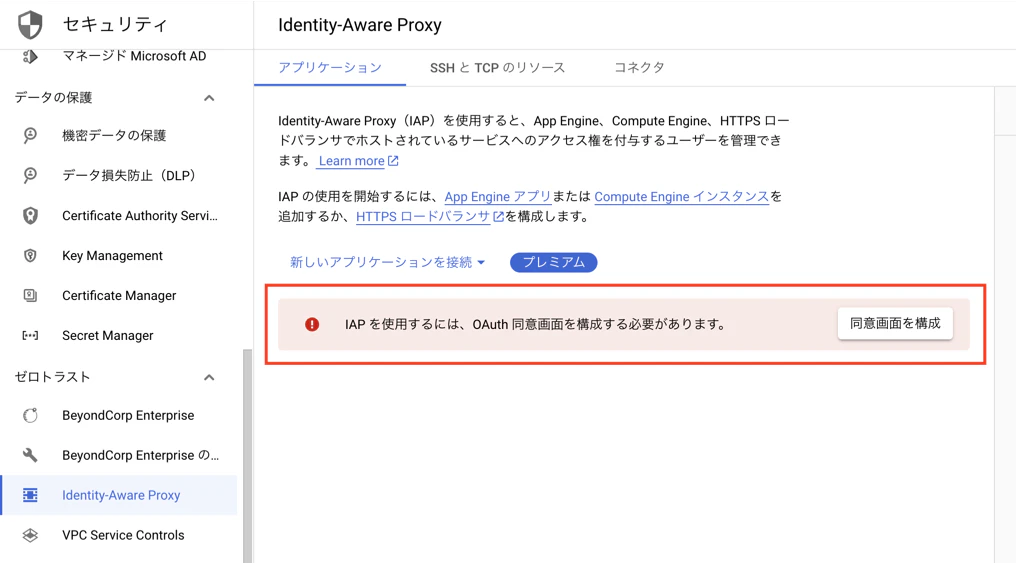This screenshot has width=1016, height=563.
Task: Click the Identity-Aware Proxy sidebar icon
Action: [x=30, y=496]
